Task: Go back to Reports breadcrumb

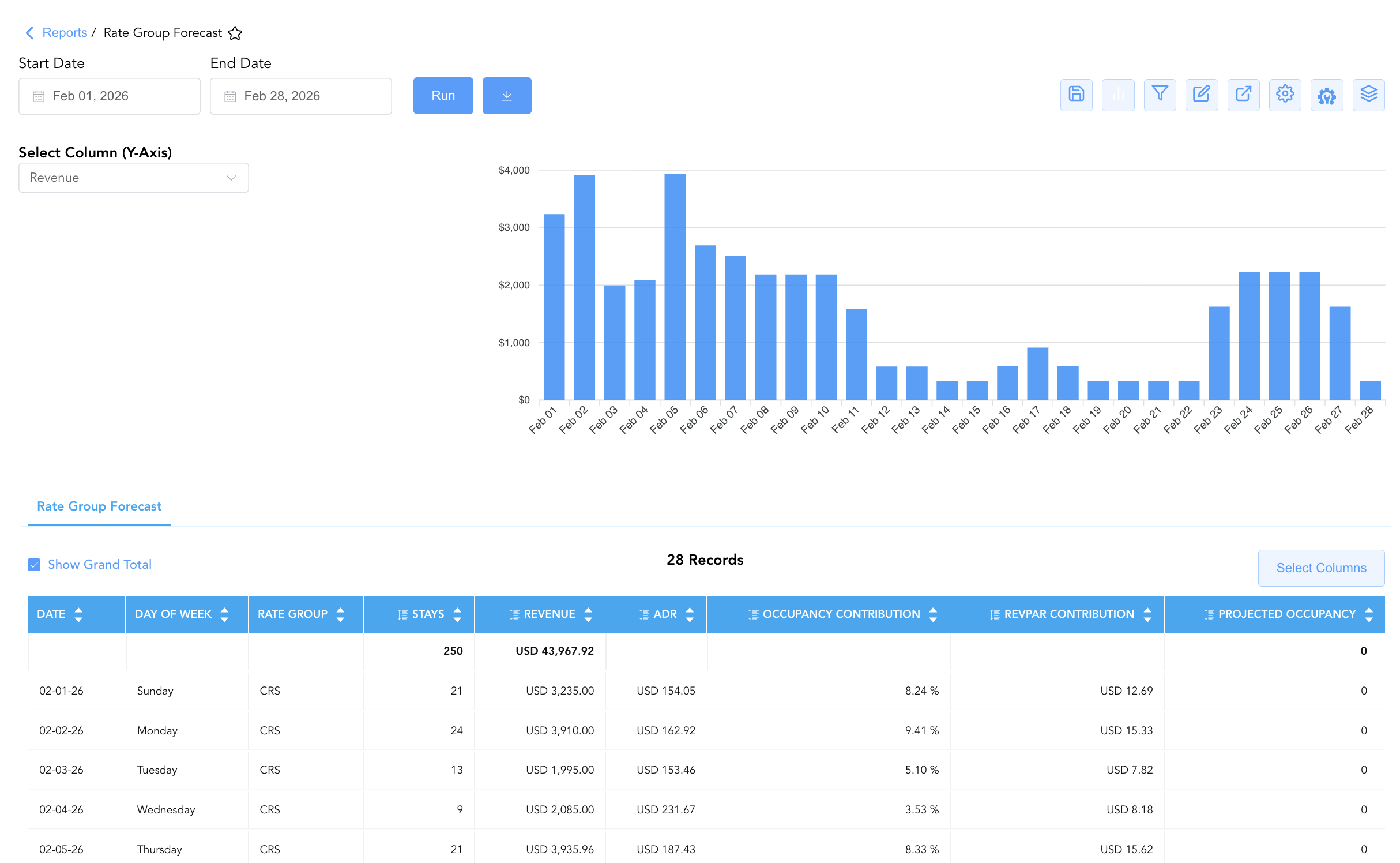Action: pyautogui.click(x=65, y=33)
